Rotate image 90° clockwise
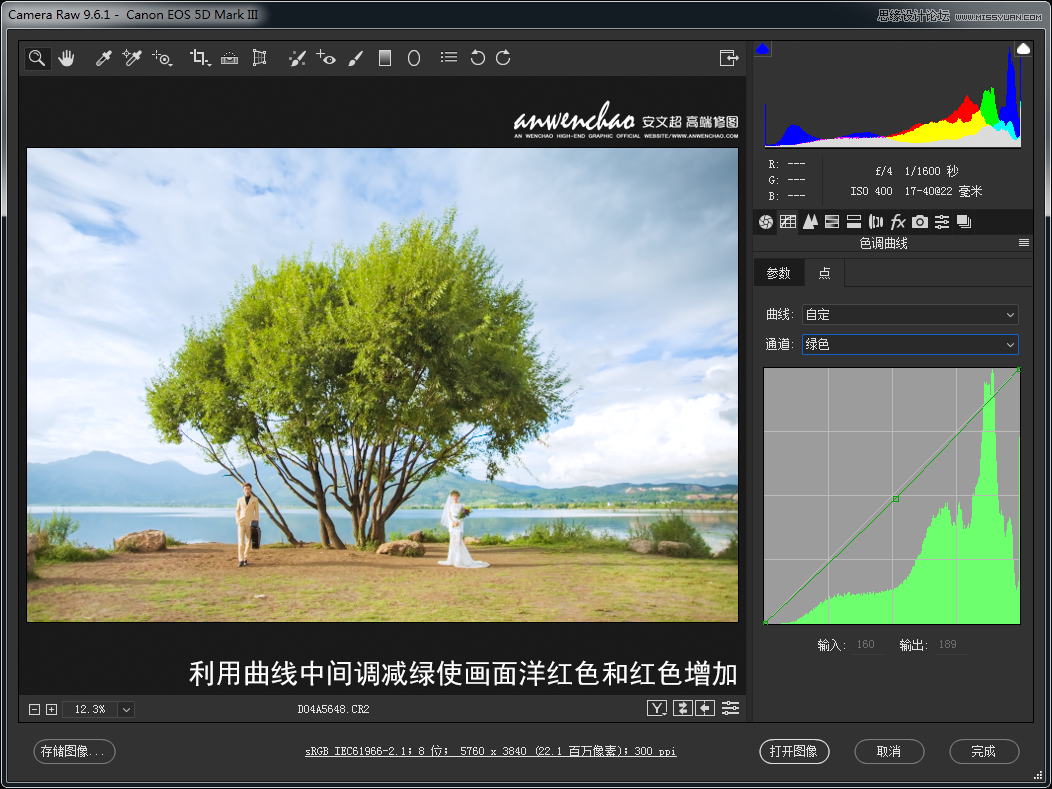 tap(503, 58)
